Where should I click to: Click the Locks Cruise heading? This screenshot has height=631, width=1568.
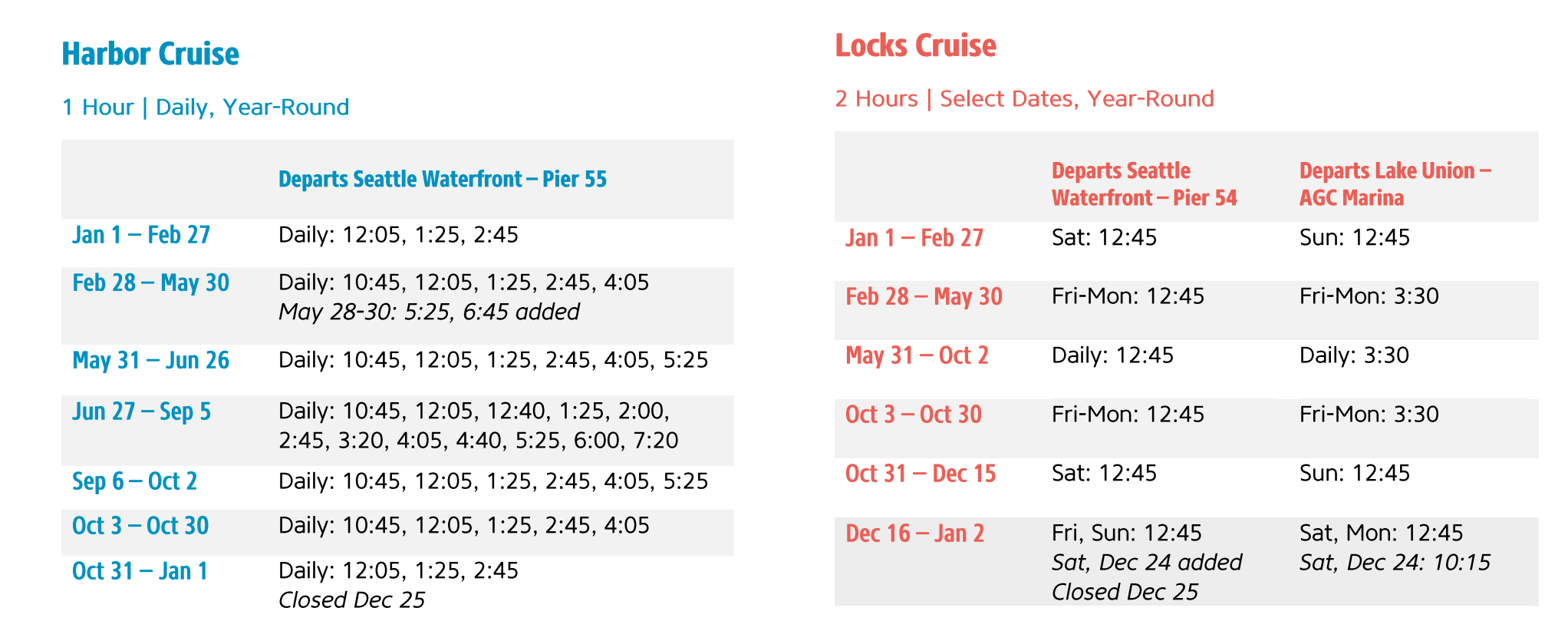[x=915, y=46]
